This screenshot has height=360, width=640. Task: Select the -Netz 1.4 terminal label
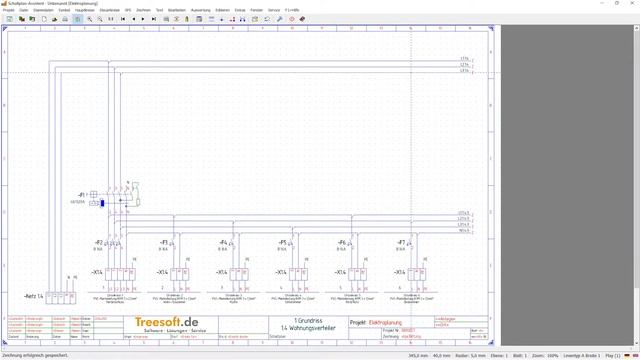[33, 296]
